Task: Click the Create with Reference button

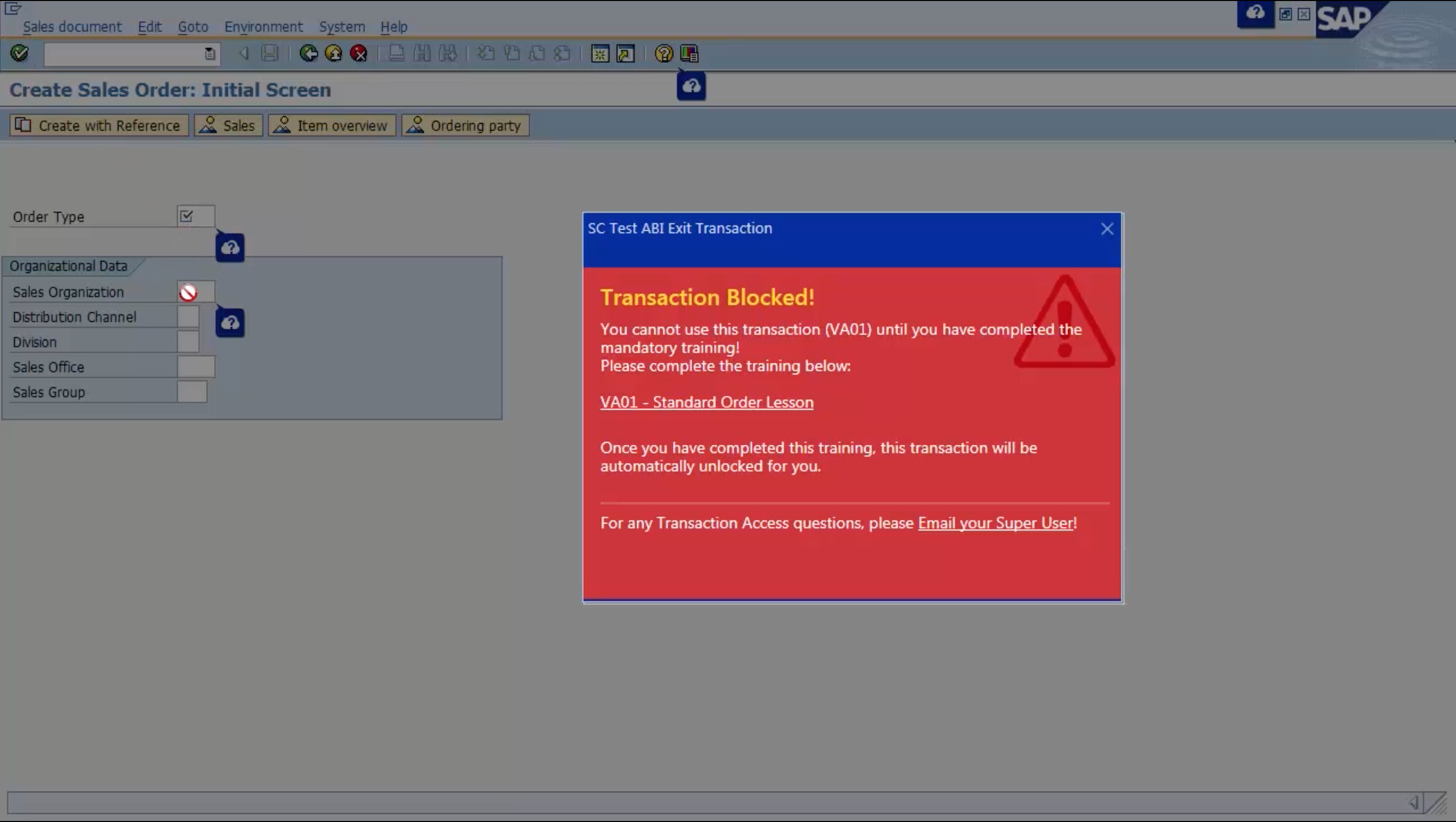Action: [98, 126]
